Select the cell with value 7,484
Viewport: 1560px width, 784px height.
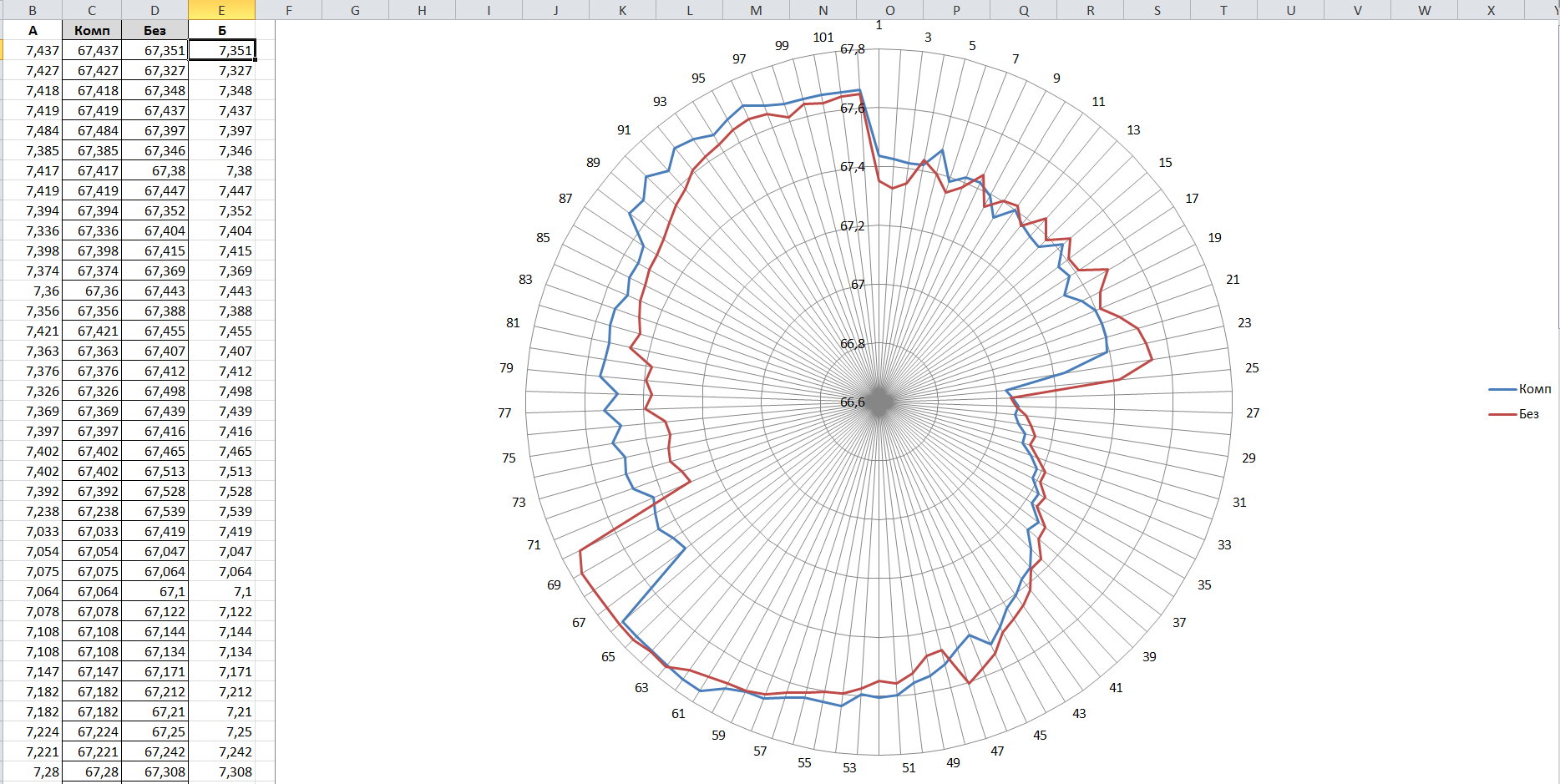coord(32,130)
